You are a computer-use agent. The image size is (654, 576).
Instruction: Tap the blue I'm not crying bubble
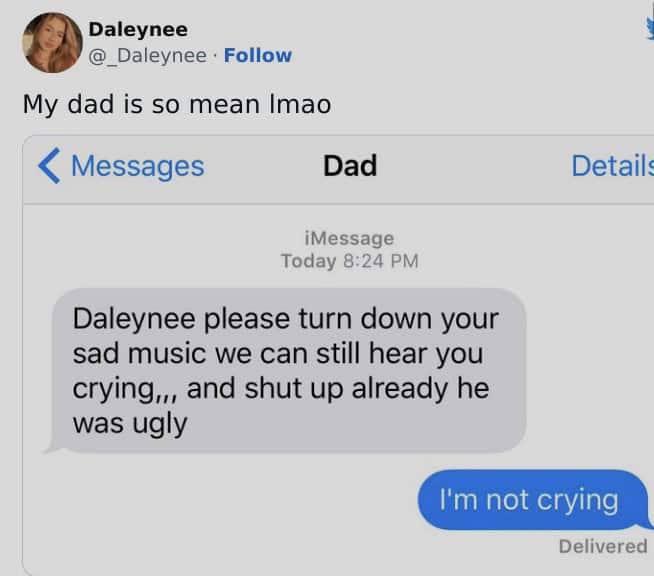[533, 500]
